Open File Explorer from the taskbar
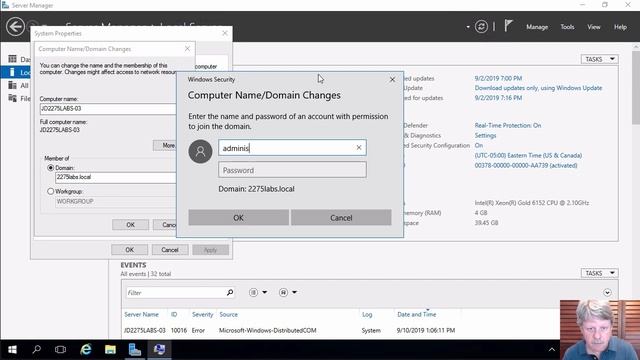This screenshot has height=360, width=640. (110, 349)
